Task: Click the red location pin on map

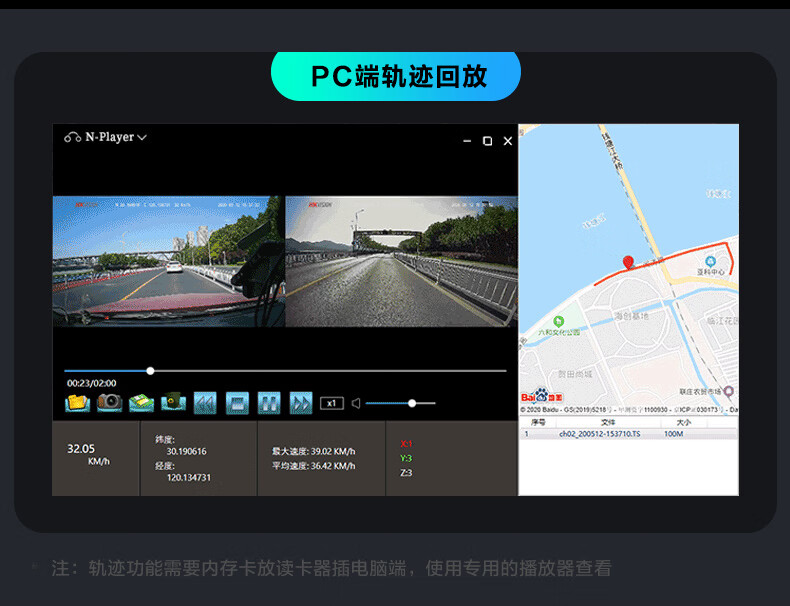Action: click(x=628, y=263)
